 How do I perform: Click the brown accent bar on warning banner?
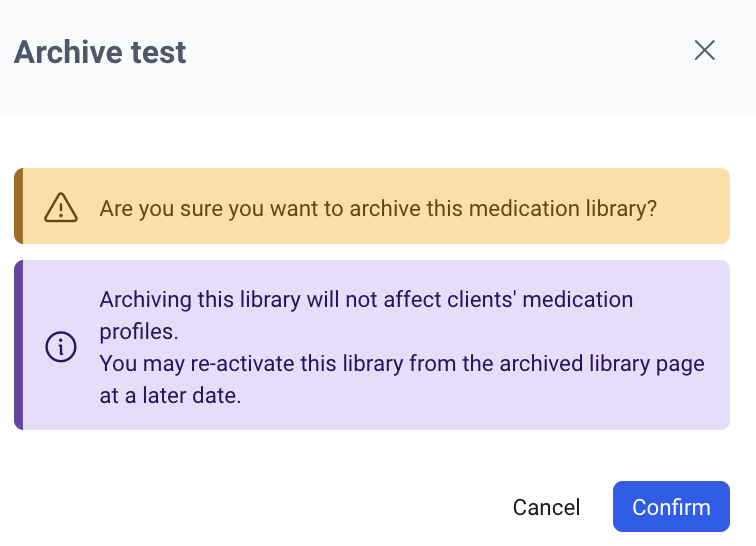pos(18,206)
